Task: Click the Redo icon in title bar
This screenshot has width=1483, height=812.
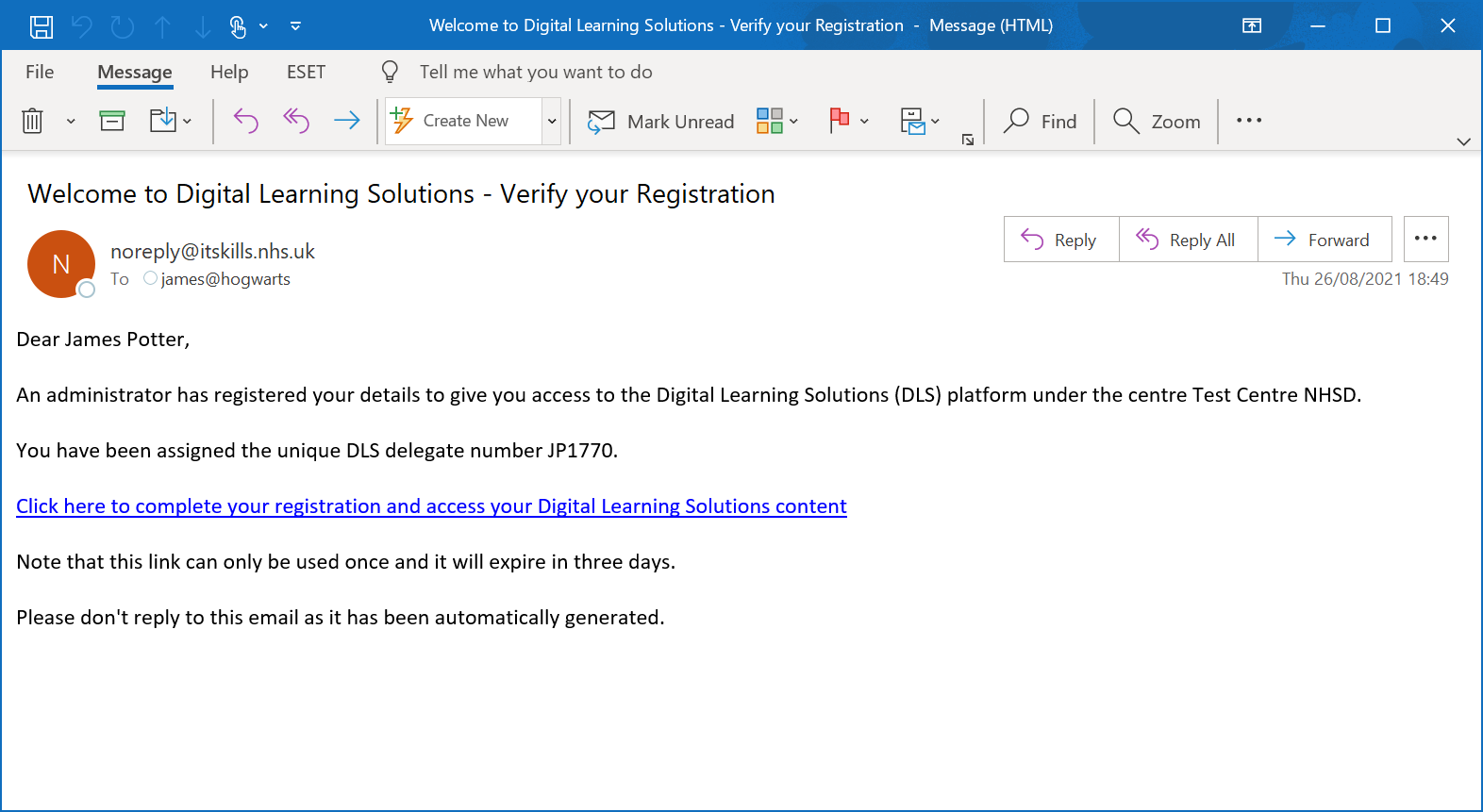Action: [x=123, y=26]
